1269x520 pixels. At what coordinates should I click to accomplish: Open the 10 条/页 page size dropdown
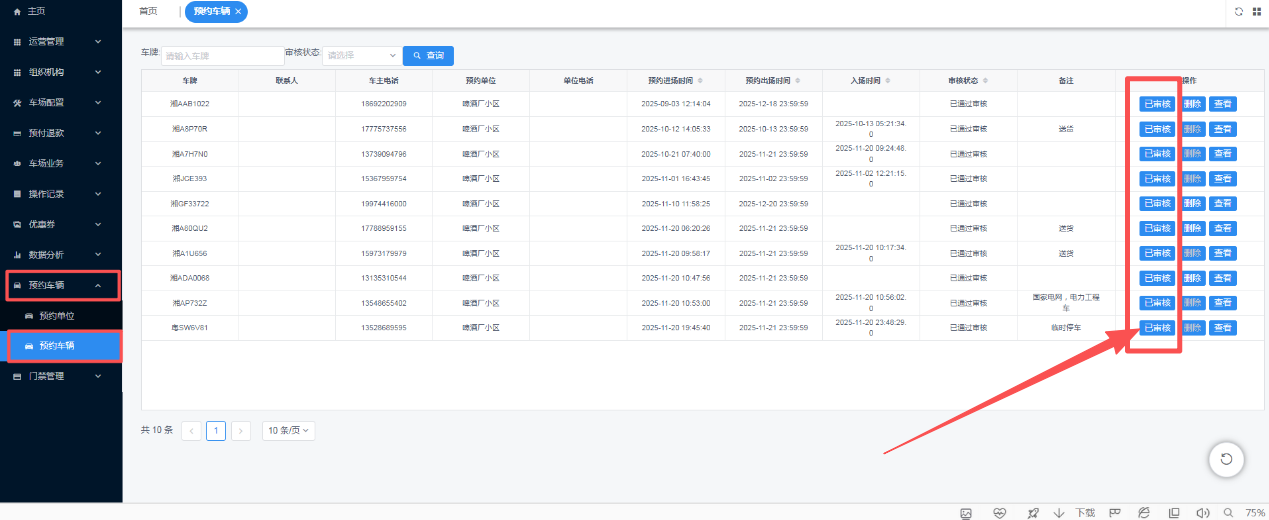(x=289, y=431)
